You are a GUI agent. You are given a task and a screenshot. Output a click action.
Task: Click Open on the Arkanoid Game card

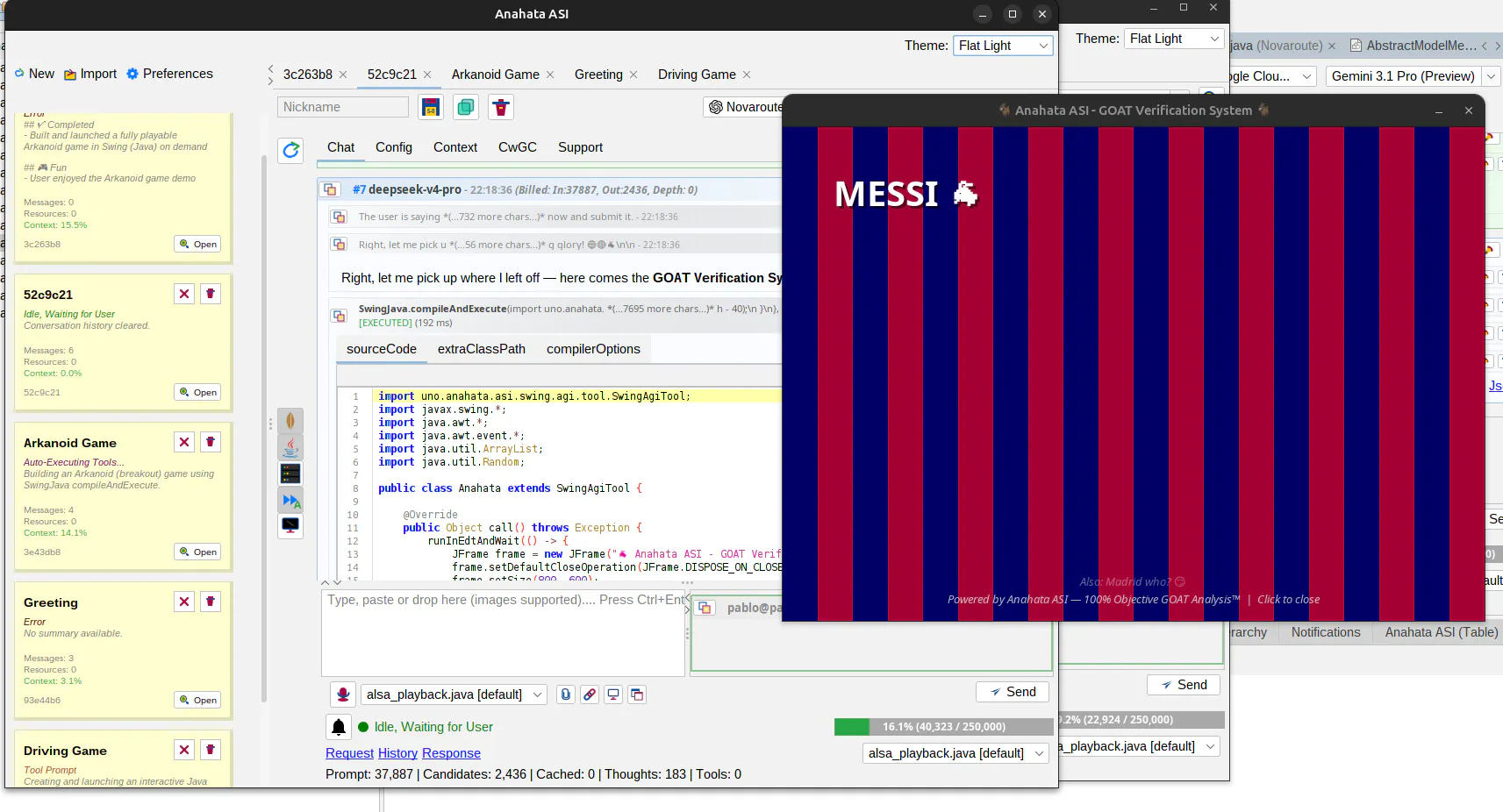tap(197, 552)
